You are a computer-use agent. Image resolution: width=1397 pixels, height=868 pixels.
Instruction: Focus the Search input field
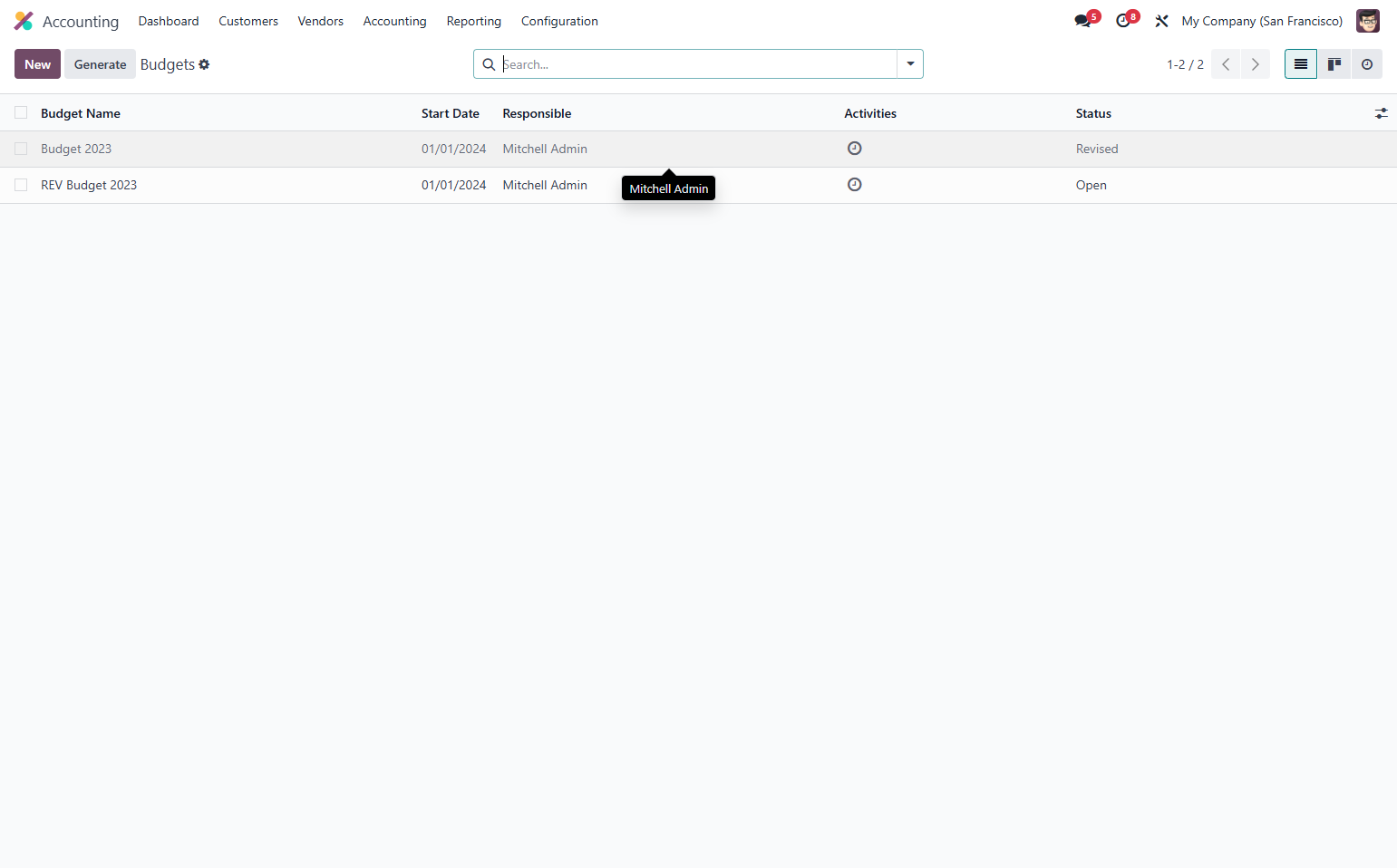[698, 64]
